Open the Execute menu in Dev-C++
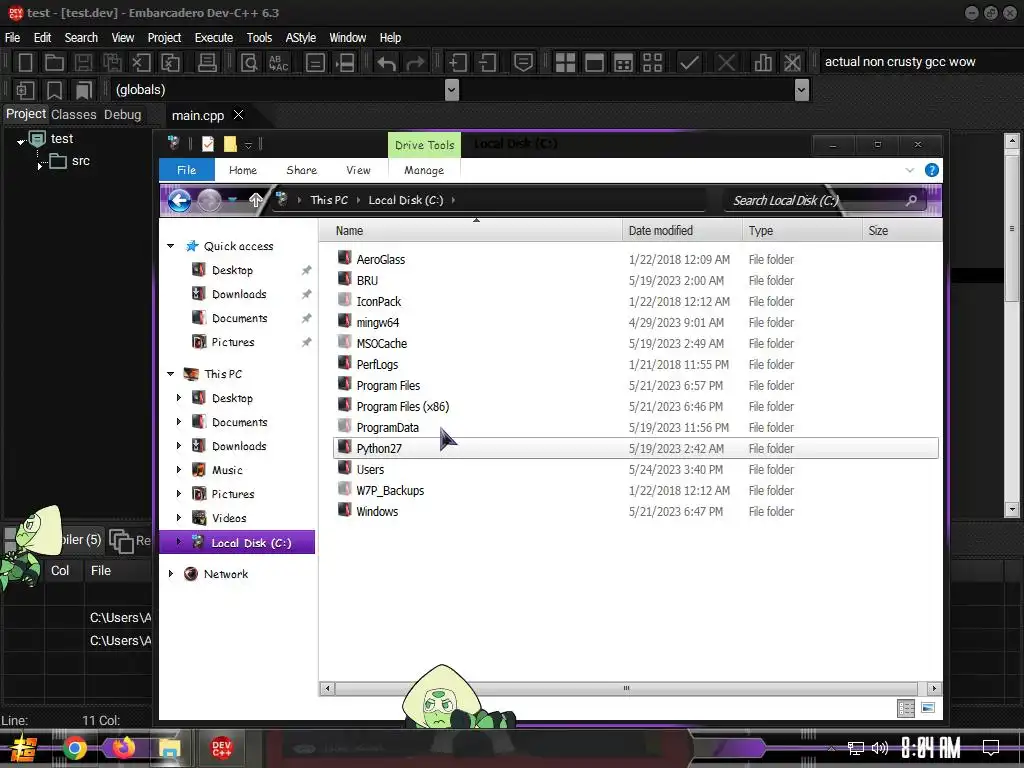The image size is (1024, 768). point(214,38)
